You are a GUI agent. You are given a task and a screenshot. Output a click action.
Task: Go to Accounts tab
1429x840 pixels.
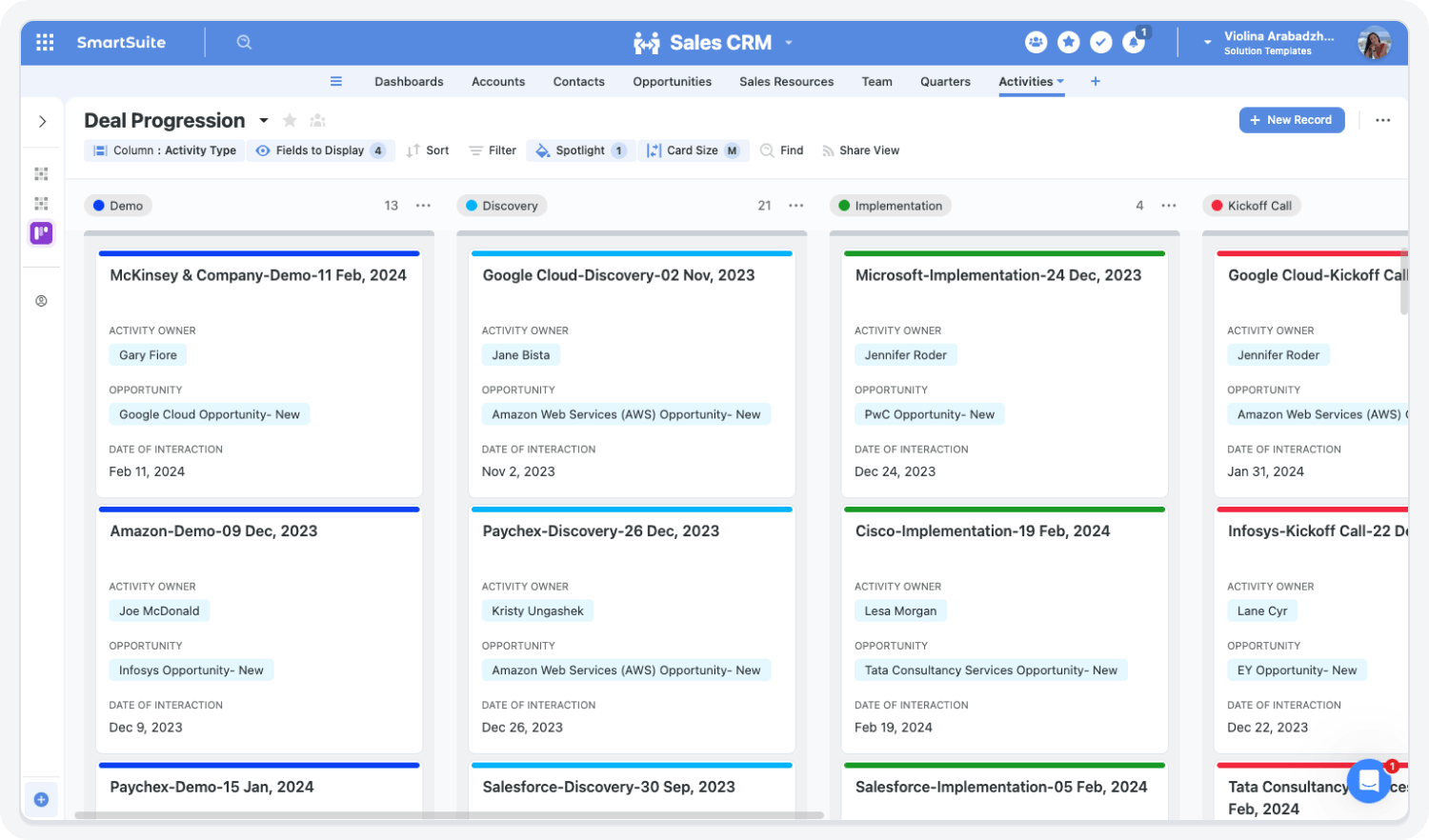click(x=498, y=82)
